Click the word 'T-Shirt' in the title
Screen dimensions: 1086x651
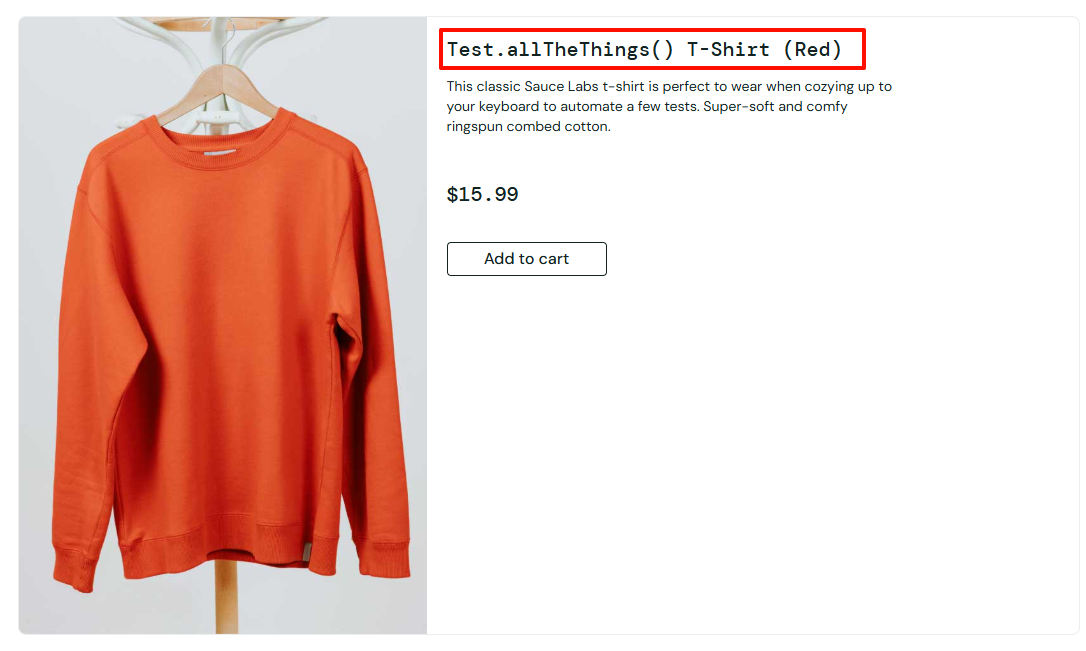tap(728, 49)
